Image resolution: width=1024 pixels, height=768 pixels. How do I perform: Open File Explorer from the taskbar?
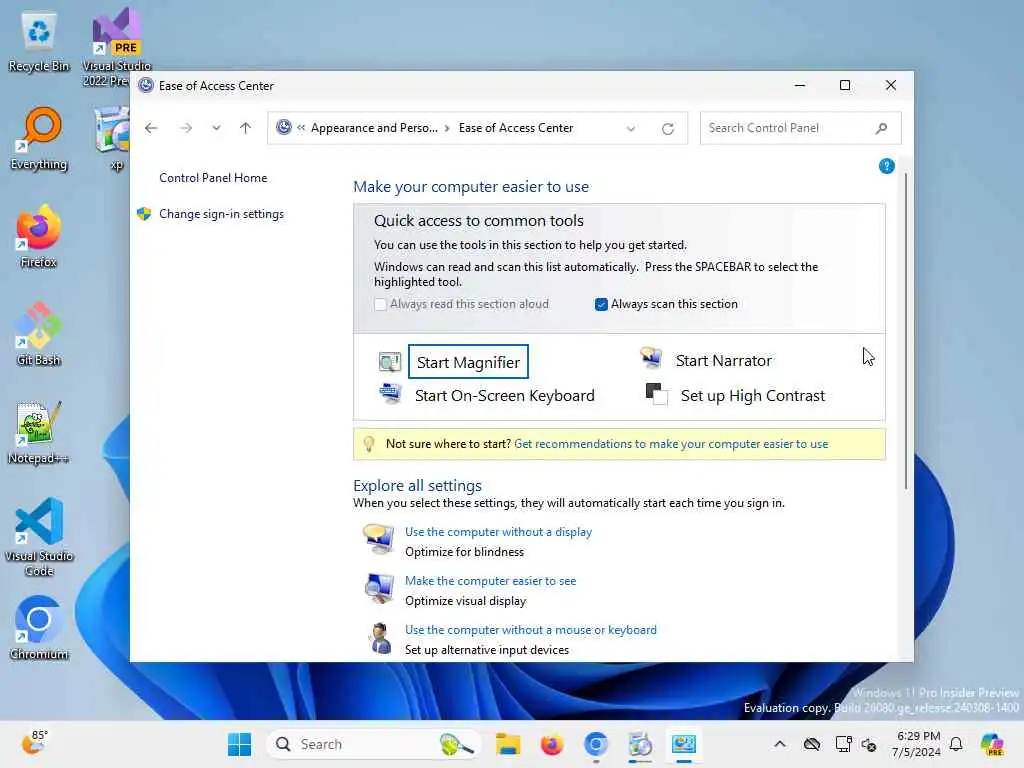[x=507, y=744]
